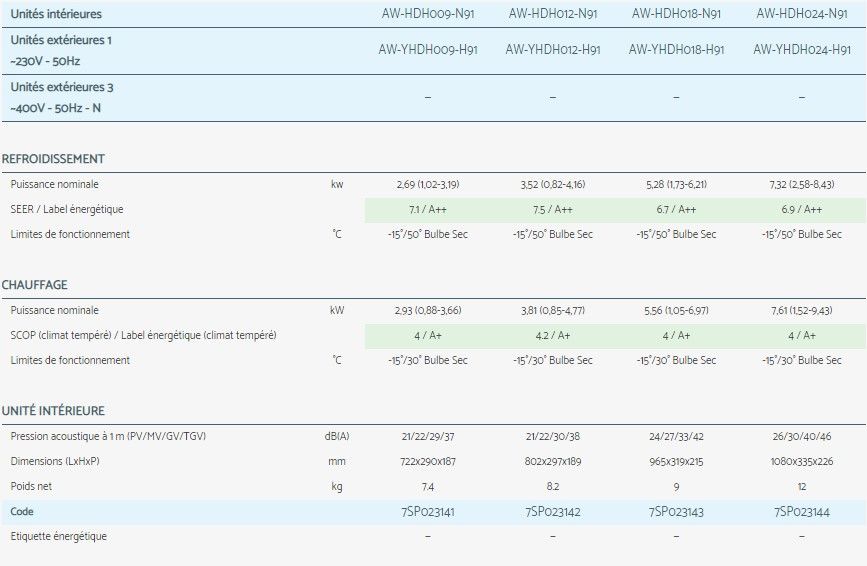867x566 pixels.
Task: Select the 6.7 / A++ energy label cell
Action: [676, 210]
